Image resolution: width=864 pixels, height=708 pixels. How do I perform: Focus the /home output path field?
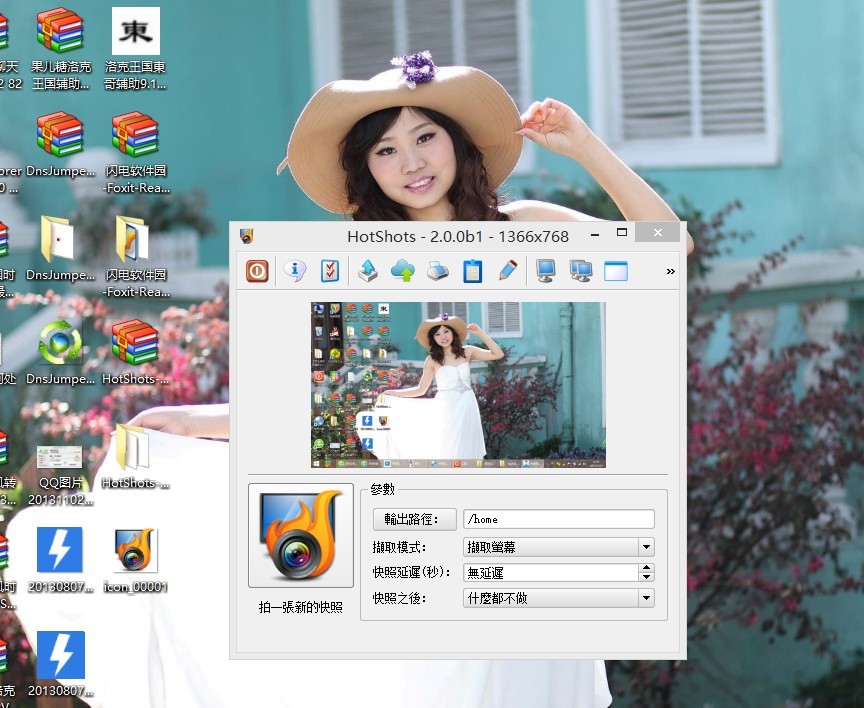tap(559, 519)
